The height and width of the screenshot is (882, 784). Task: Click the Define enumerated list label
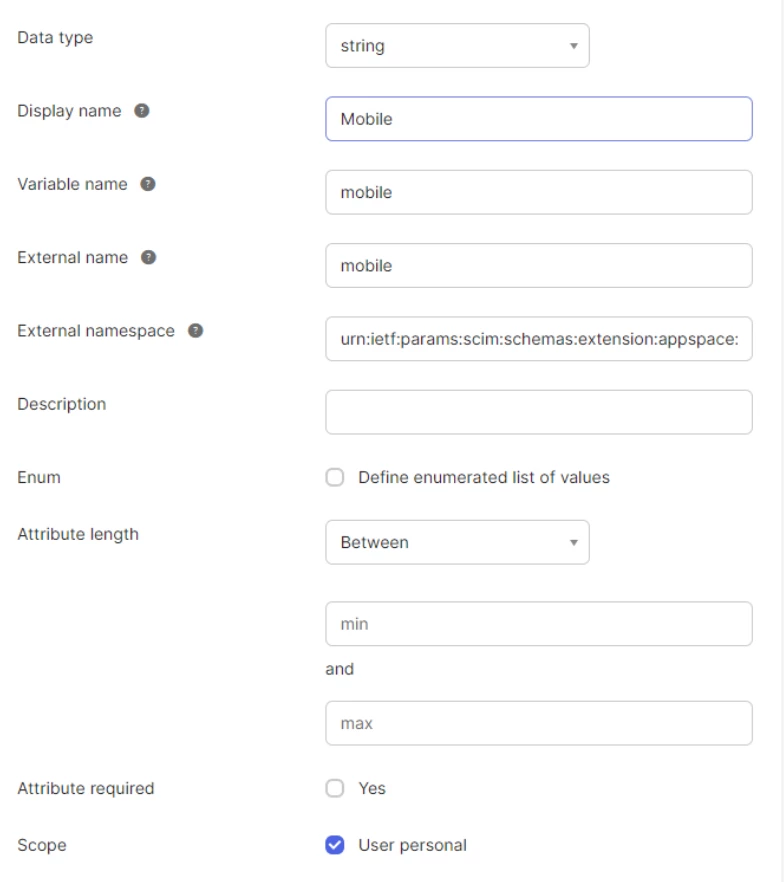(x=484, y=478)
